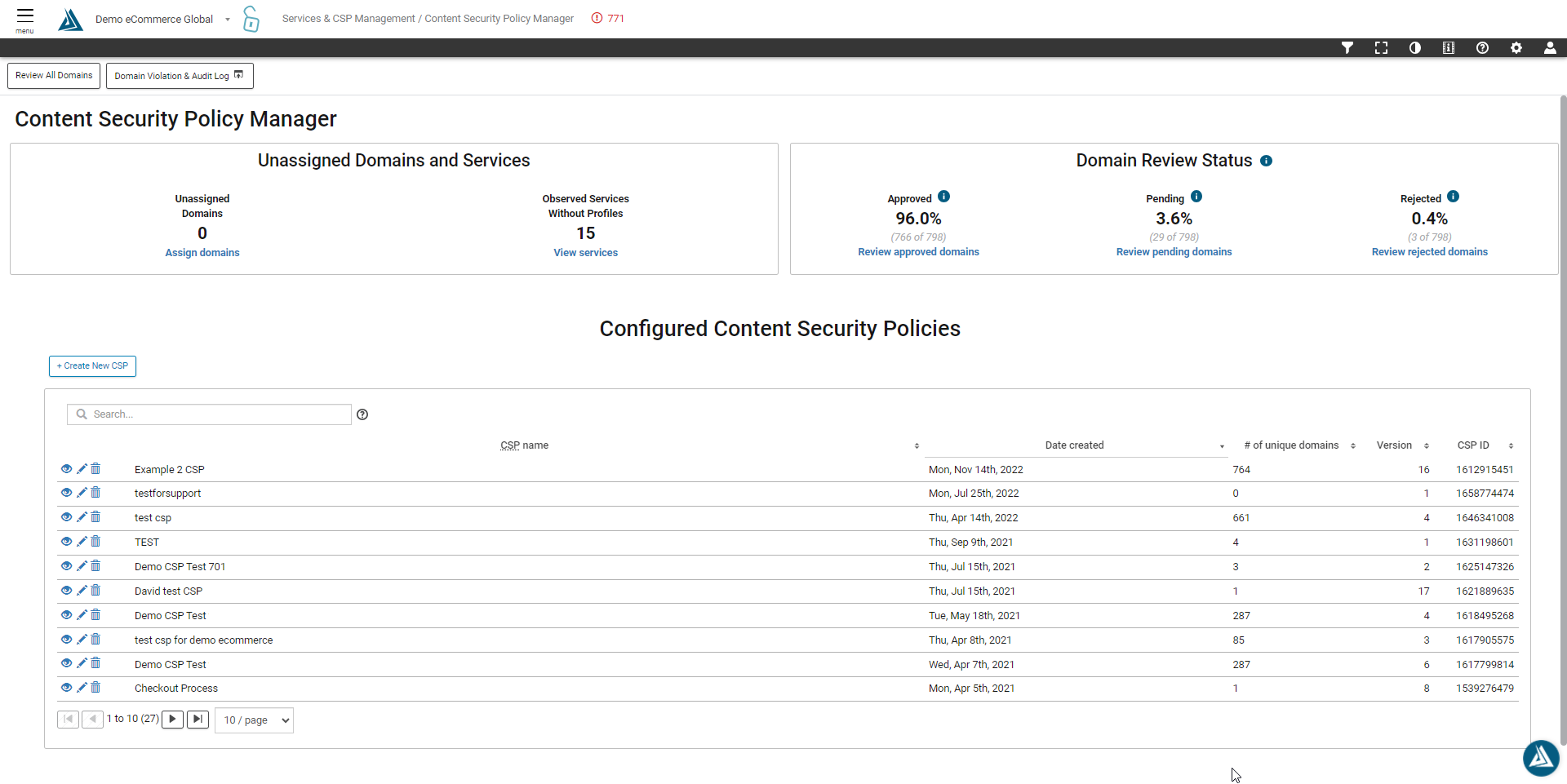Image resolution: width=1567 pixels, height=784 pixels.
Task: Open Review pending domains link
Action: (x=1174, y=252)
